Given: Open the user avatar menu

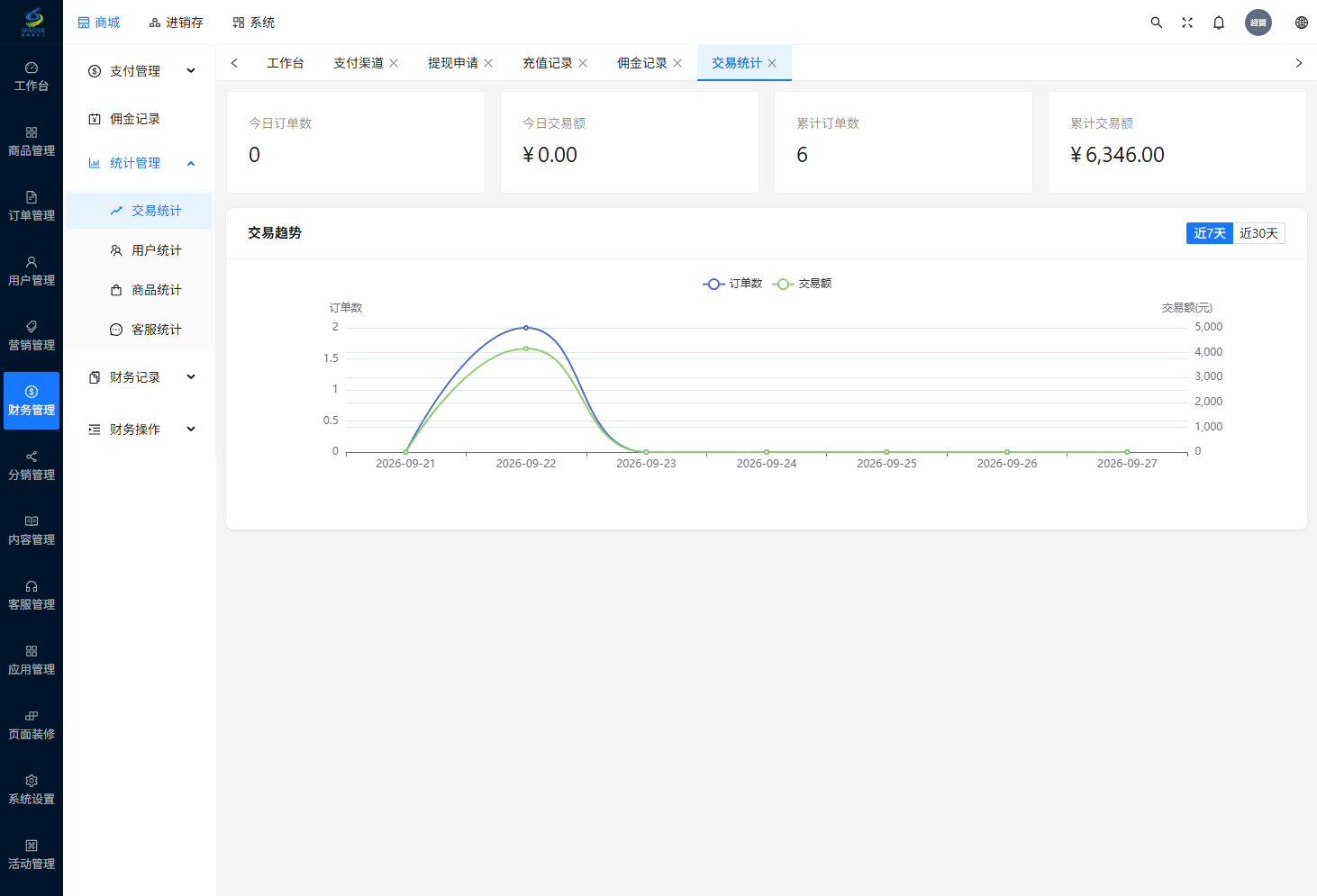Looking at the screenshot, I should click(1258, 23).
